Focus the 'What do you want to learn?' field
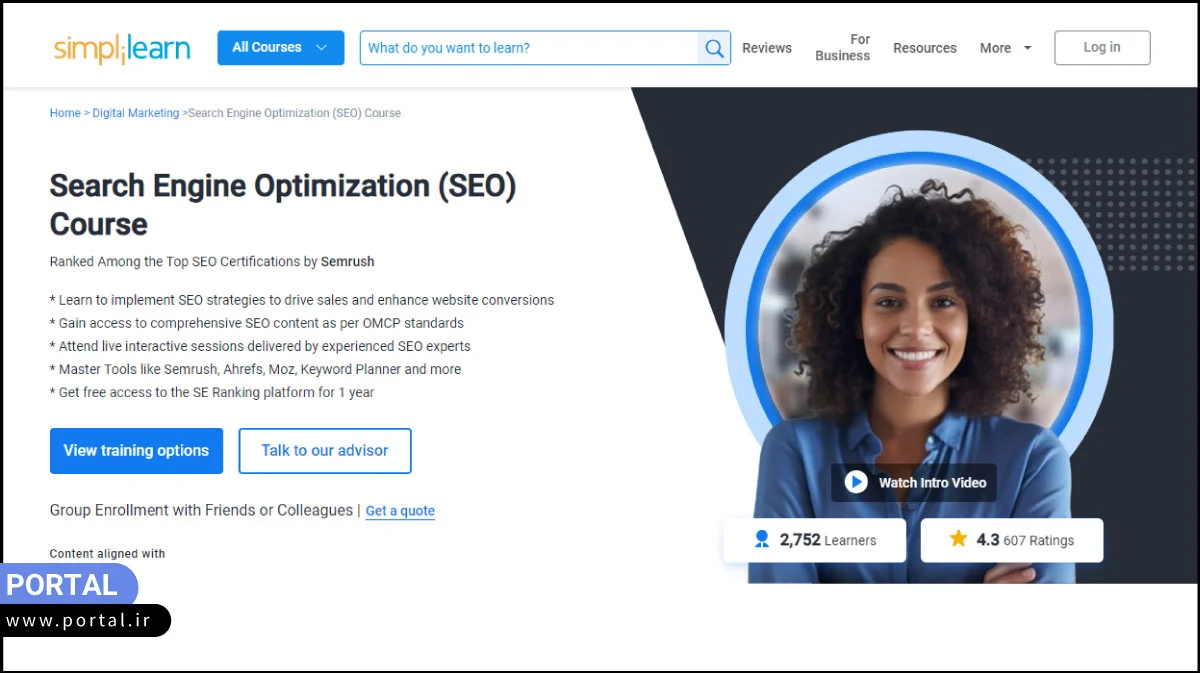 tap(529, 48)
